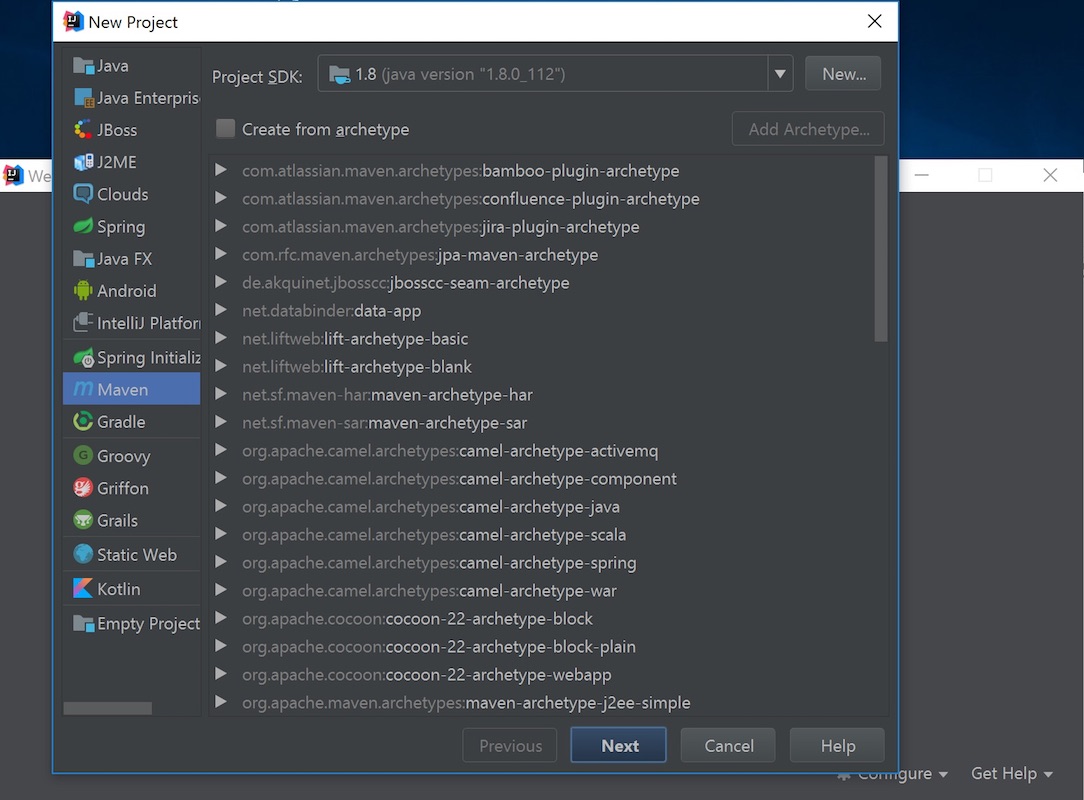Expand the bamboo-plugin-archetype entry
Viewport: 1084px width, 800px height.
coord(221,169)
